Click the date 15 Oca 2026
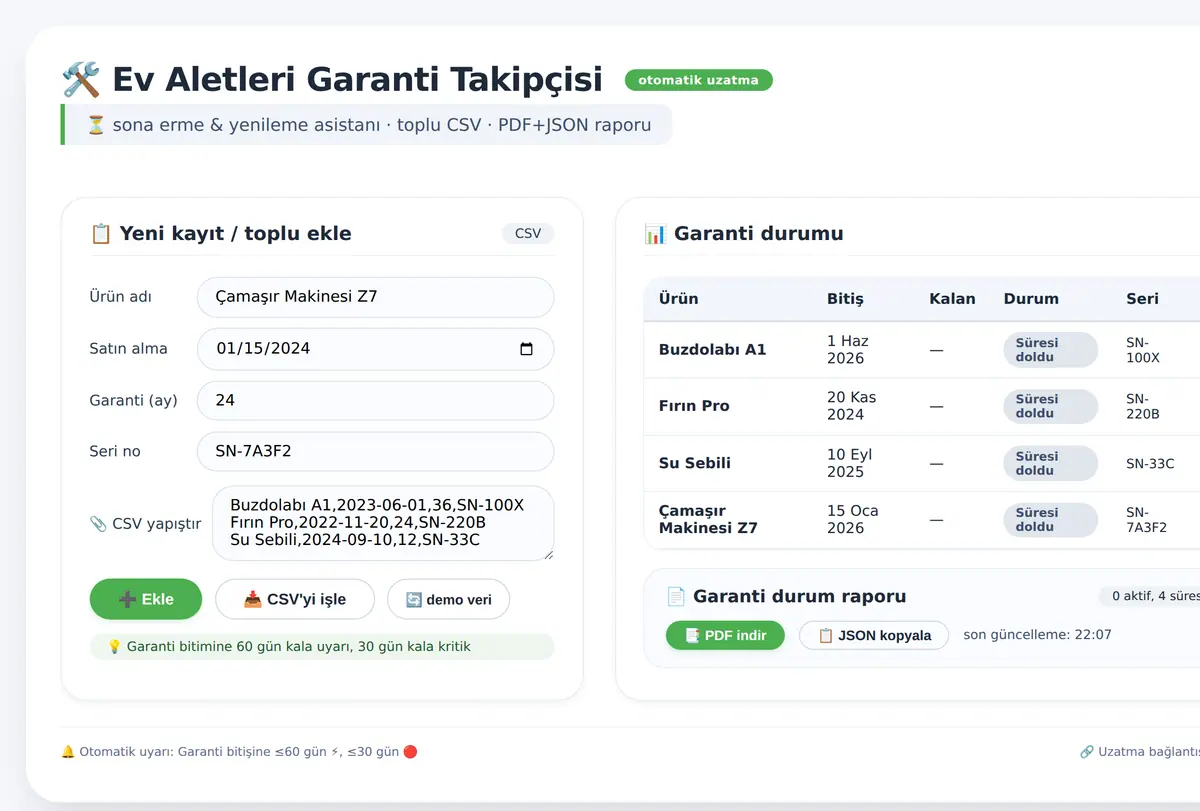Viewport: 1200px width, 811px height. click(x=853, y=519)
